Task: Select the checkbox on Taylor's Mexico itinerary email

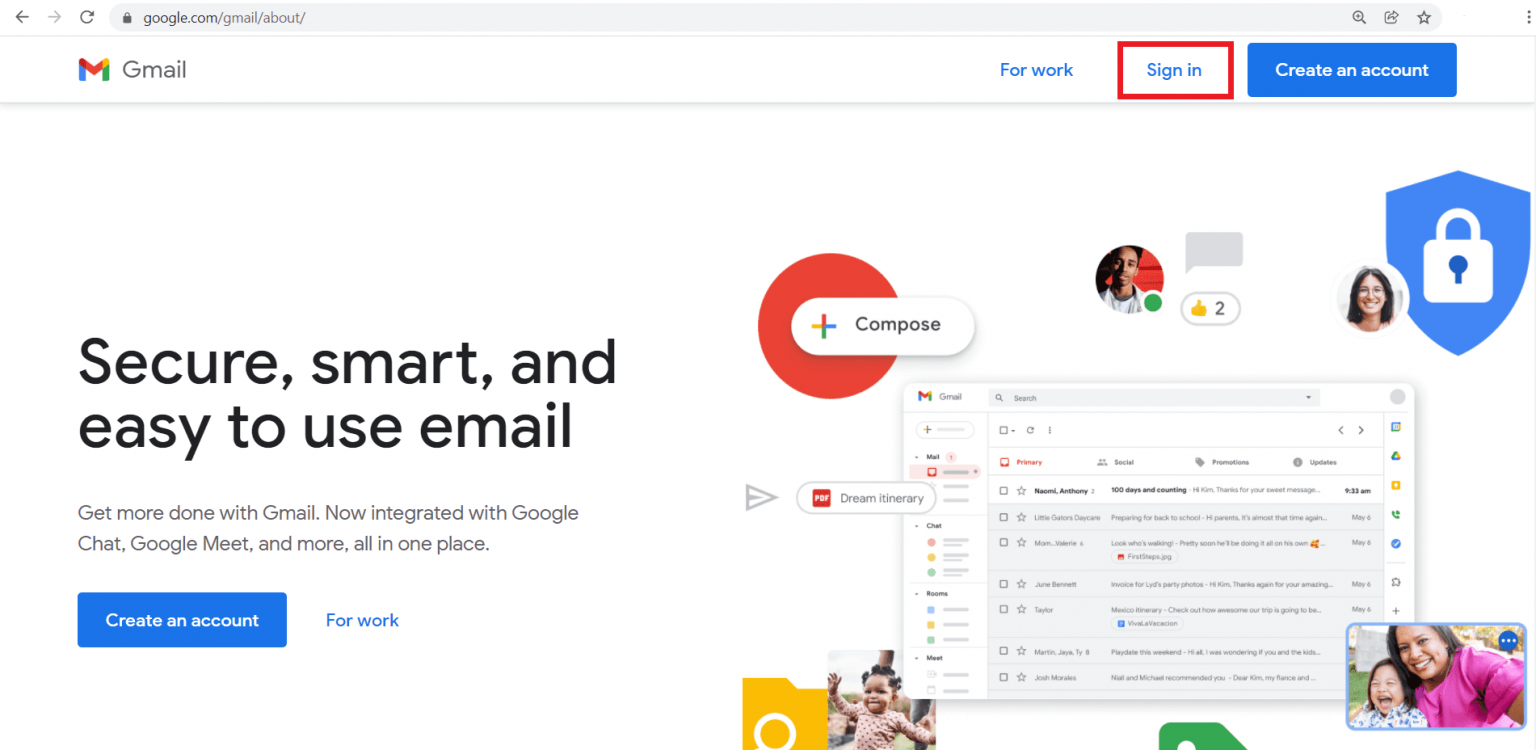Action: (1003, 609)
